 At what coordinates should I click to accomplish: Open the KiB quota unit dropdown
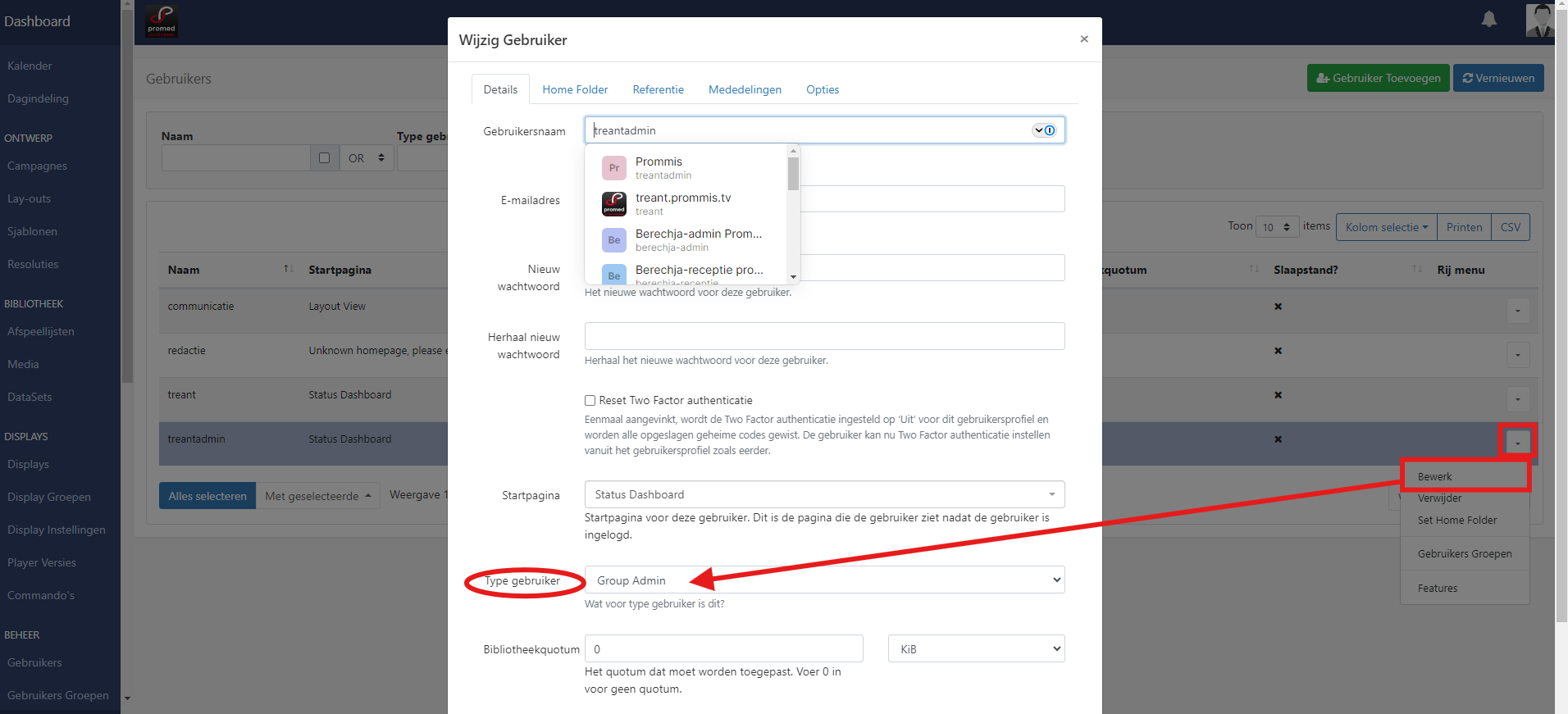(x=976, y=649)
